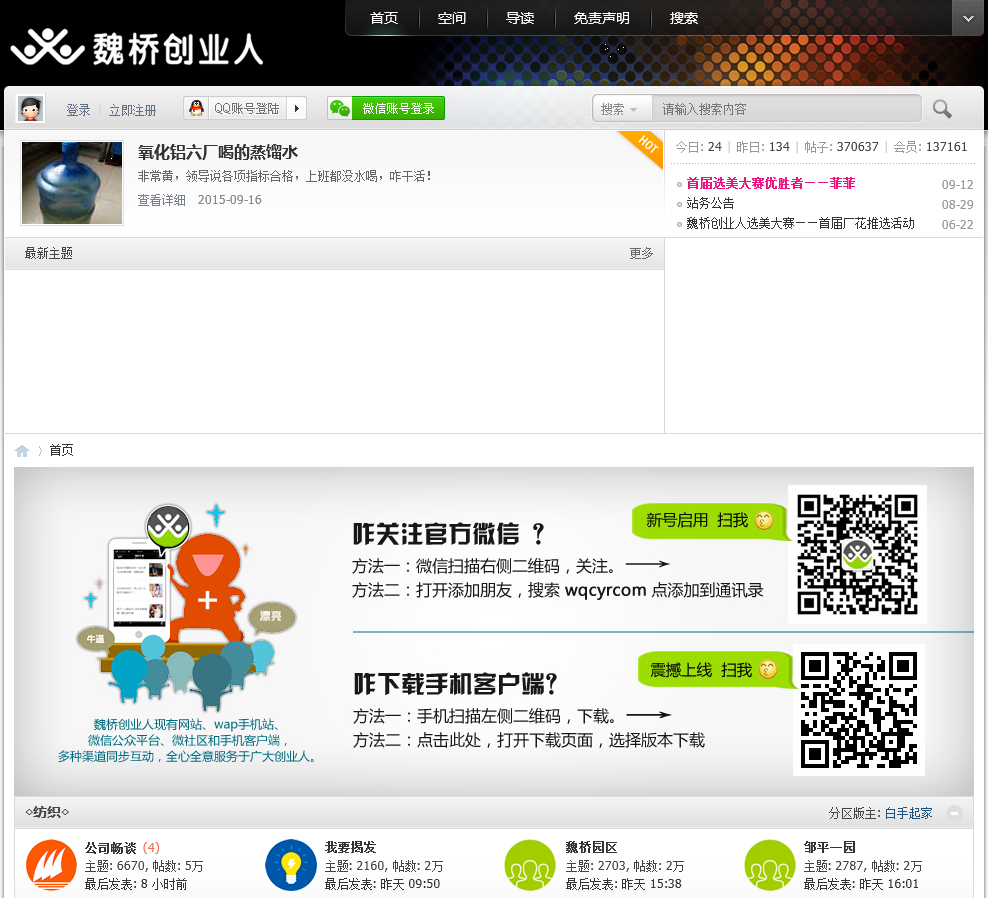Viewport: 988px width, 898px height.
Task: Click 更多 in 最新主题 header
Action: [641, 253]
